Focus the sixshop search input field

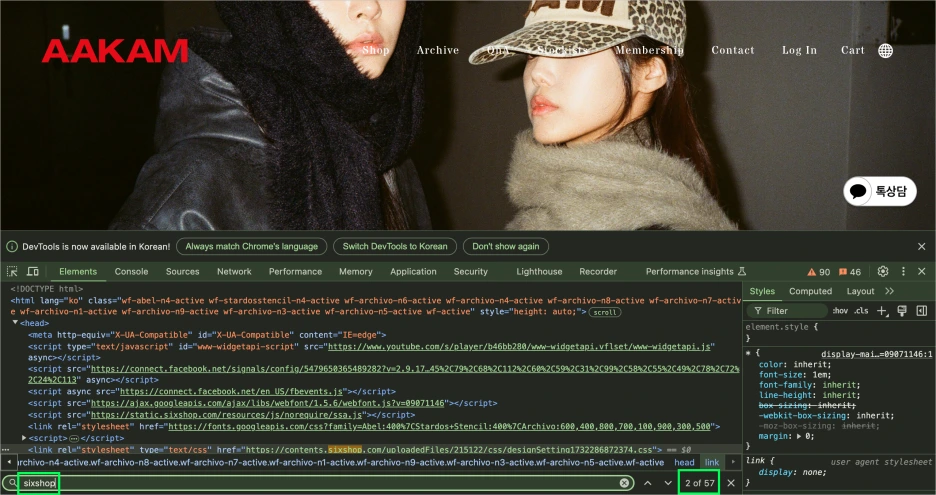point(319,483)
